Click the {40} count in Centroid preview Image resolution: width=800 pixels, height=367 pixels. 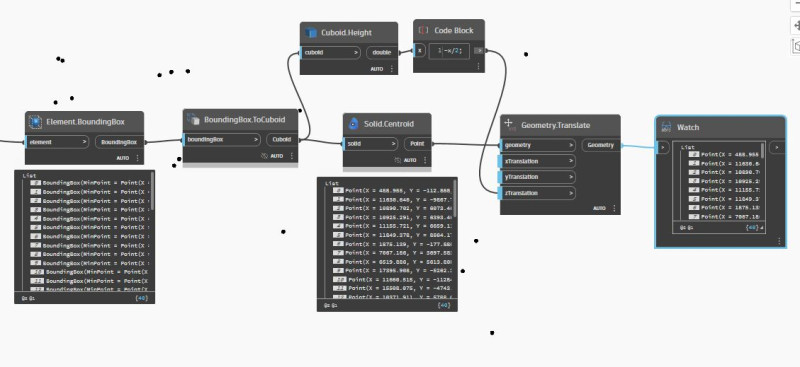coord(444,305)
